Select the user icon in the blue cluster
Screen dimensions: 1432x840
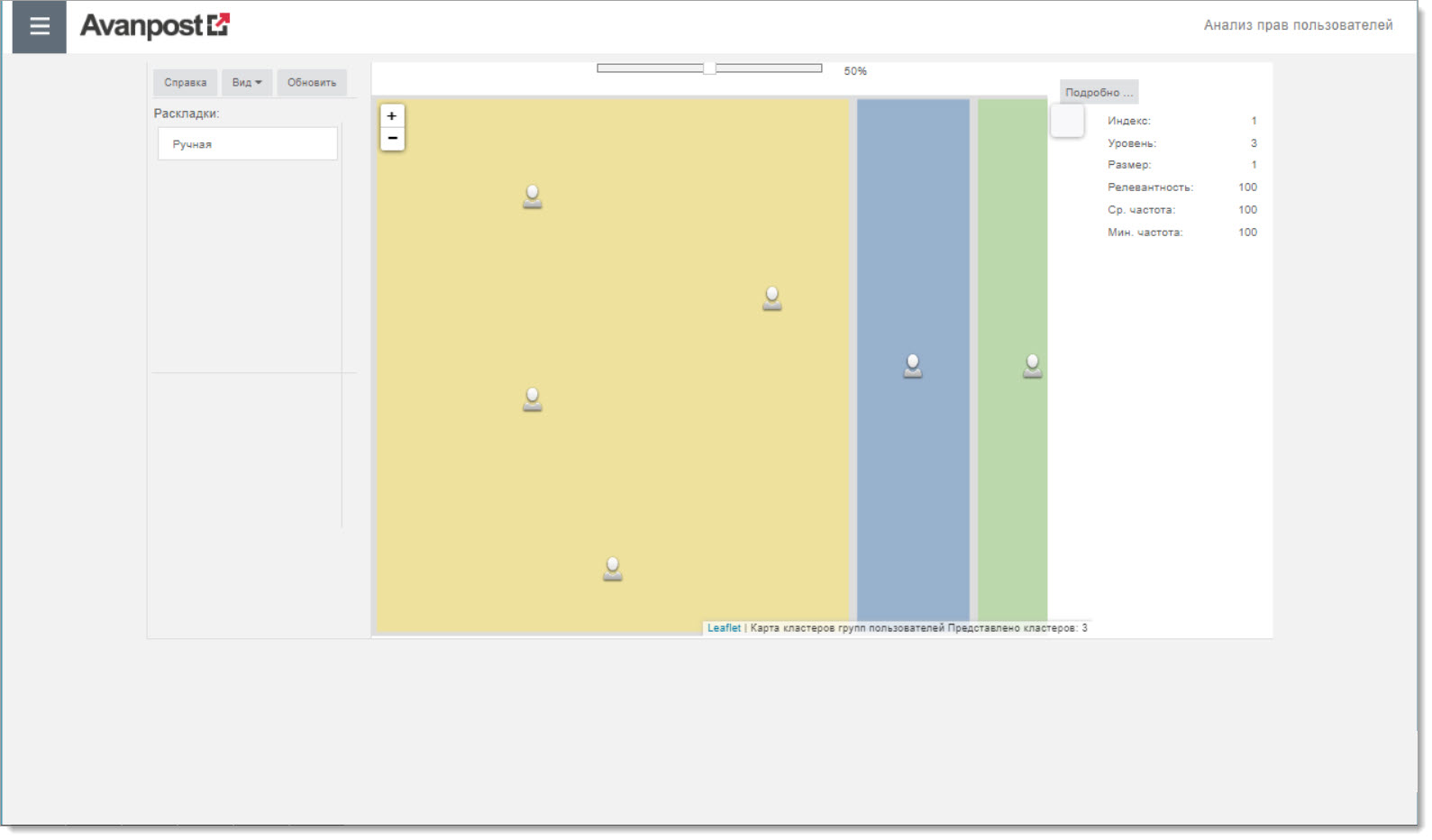coord(913,366)
